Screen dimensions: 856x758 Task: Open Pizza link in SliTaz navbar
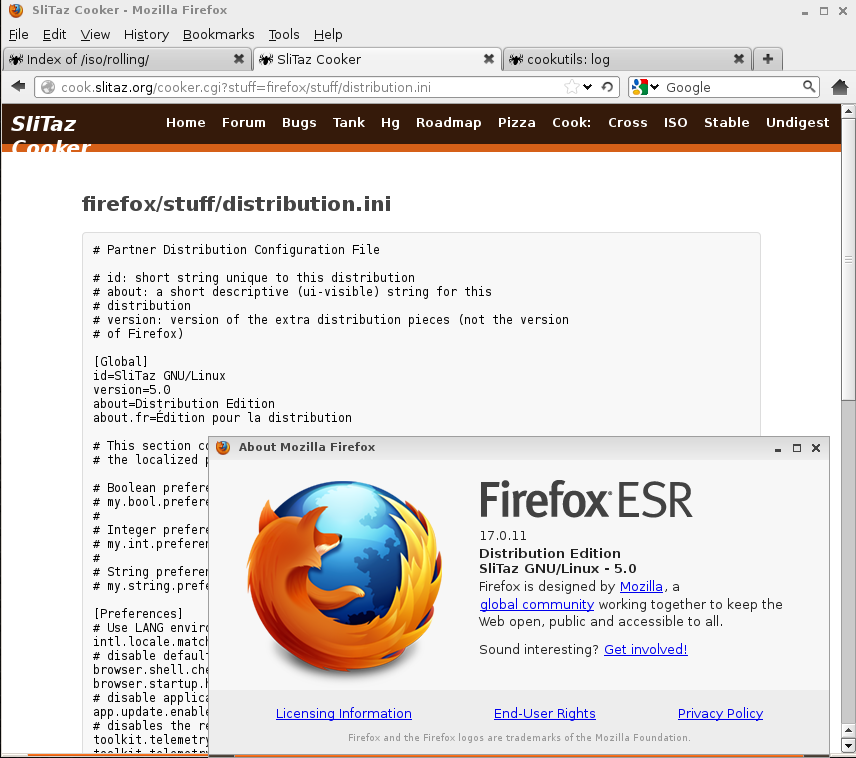coord(516,122)
